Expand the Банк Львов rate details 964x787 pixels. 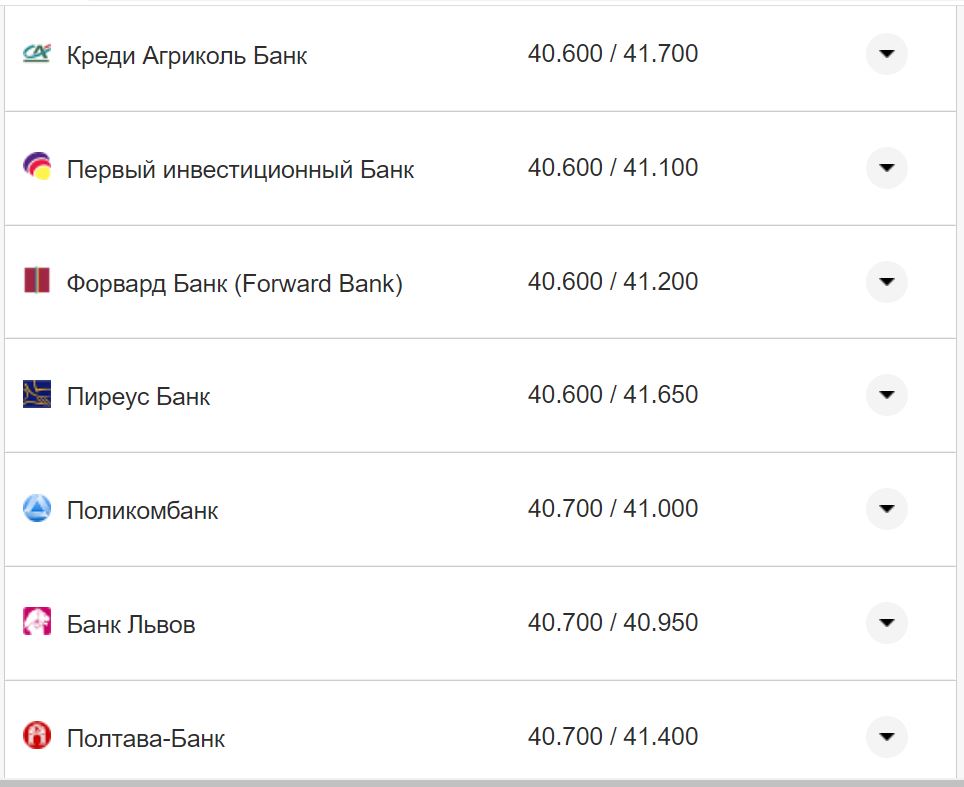(886, 622)
